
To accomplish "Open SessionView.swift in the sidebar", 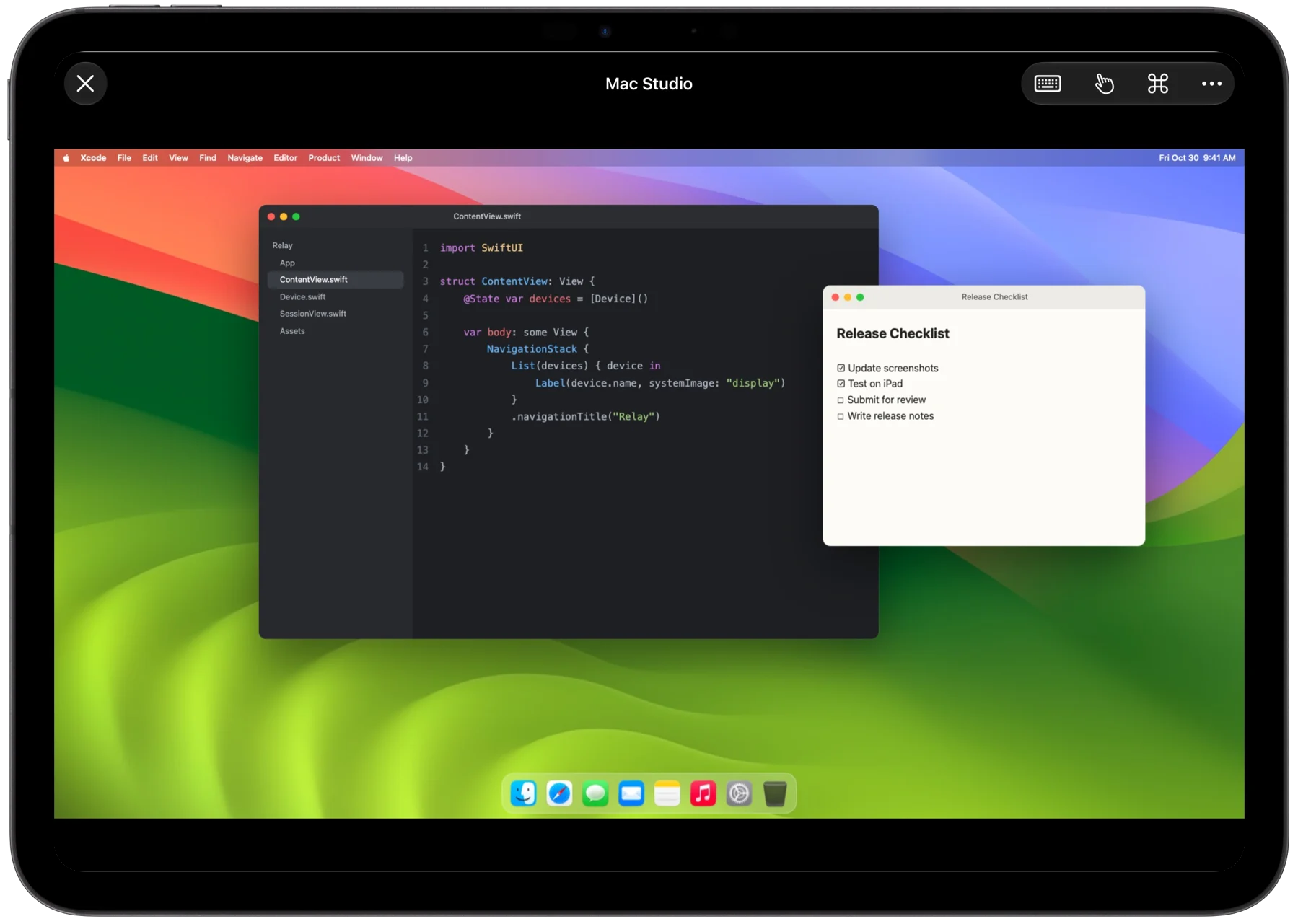I will (x=313, y=314).
